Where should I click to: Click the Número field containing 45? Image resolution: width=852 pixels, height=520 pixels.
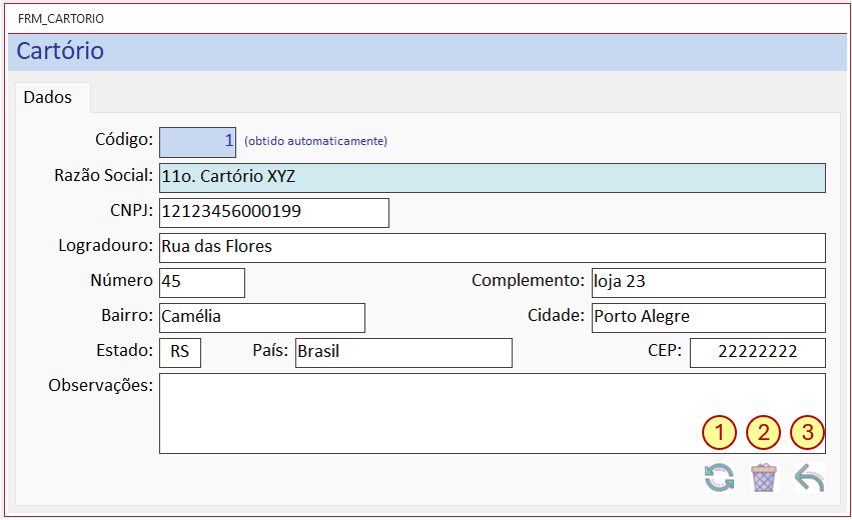[202, 283]
